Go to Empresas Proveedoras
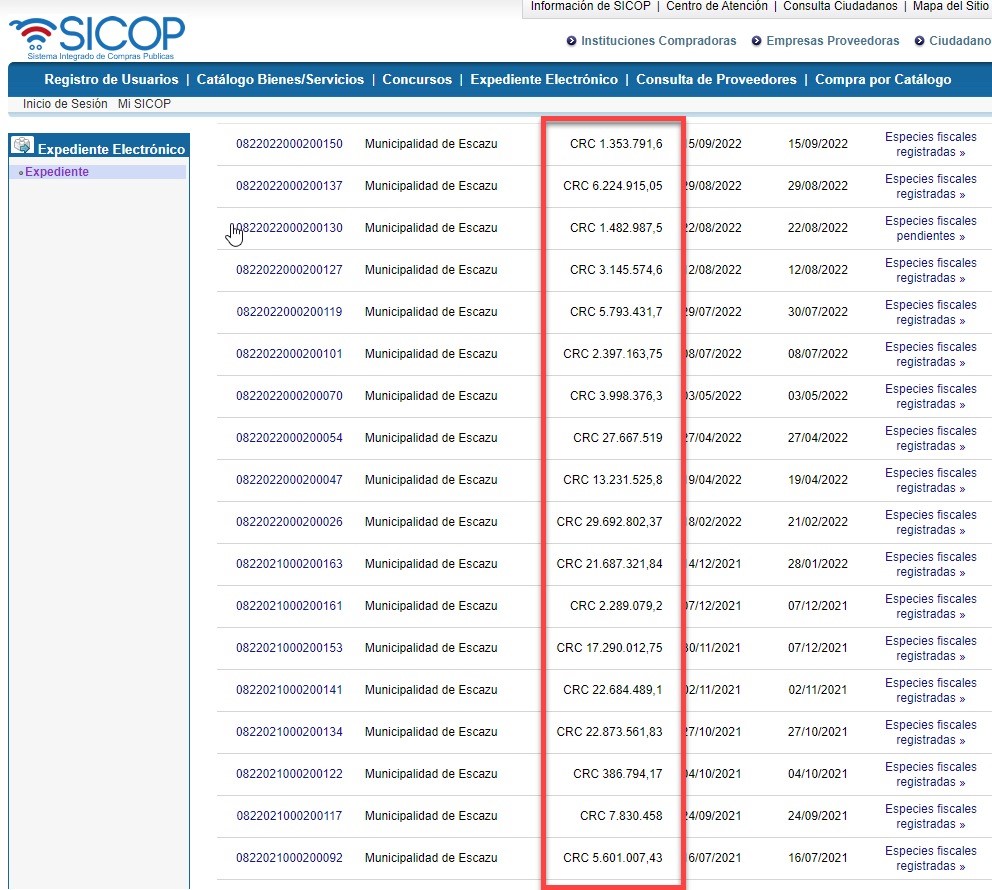 833,41
